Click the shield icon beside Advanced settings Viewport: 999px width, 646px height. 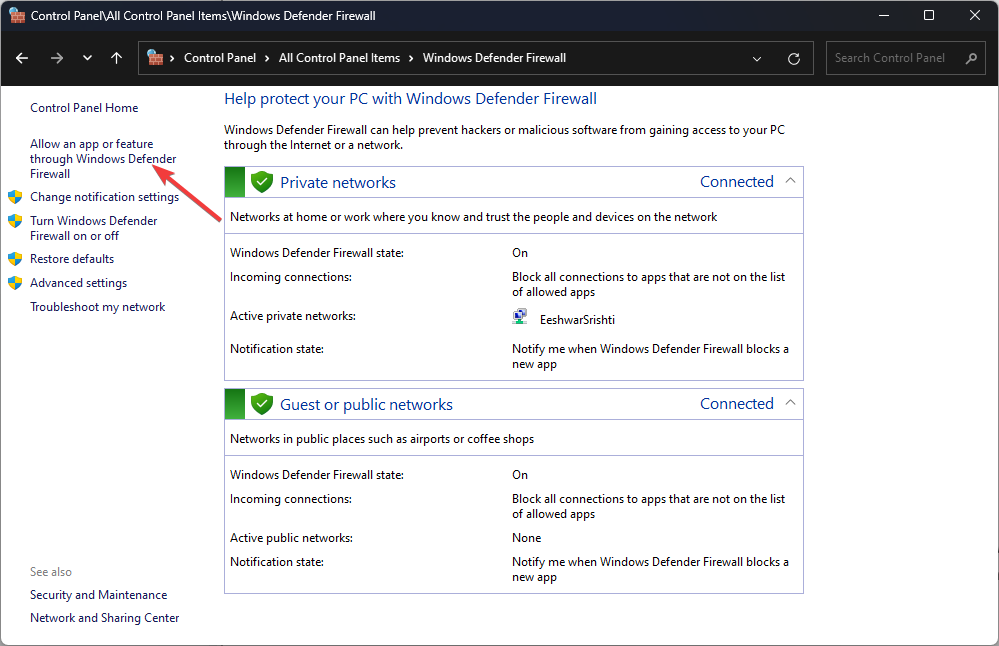click(14, 282)
